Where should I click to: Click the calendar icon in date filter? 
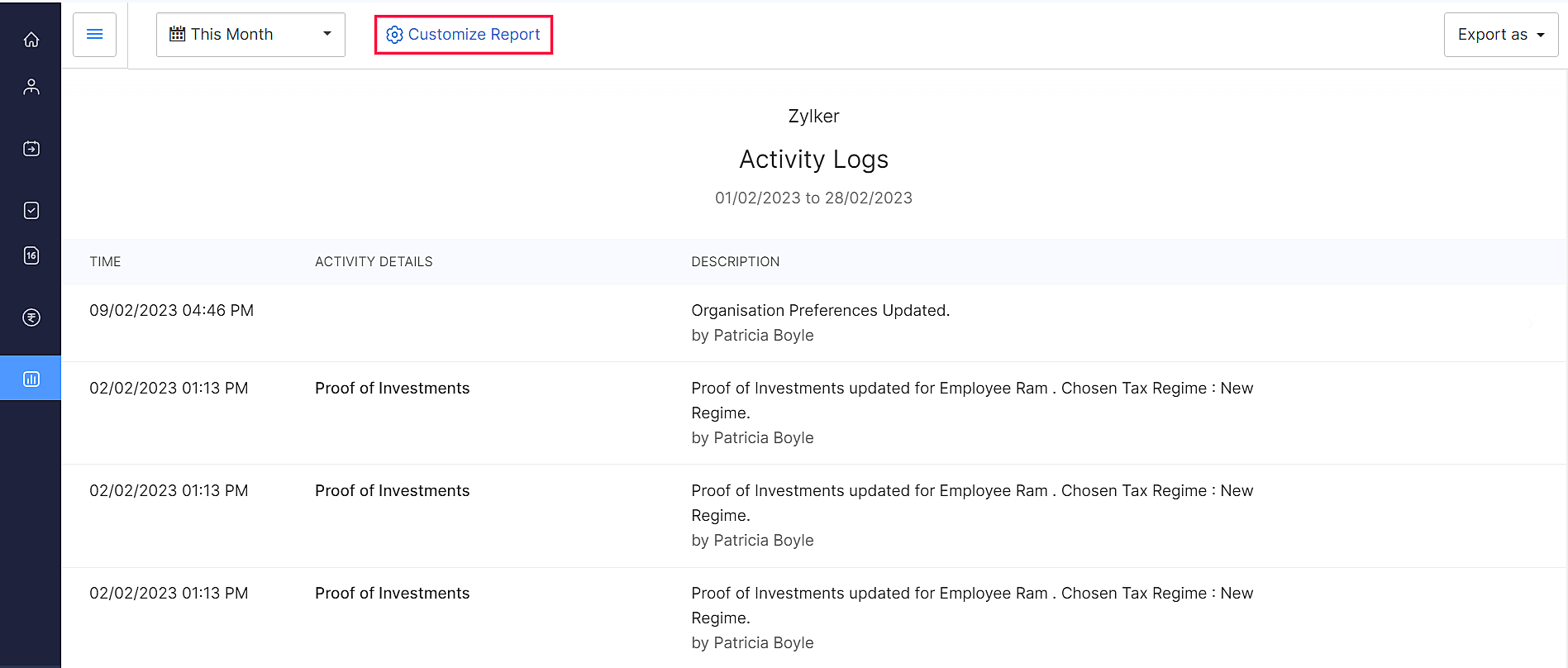[x=177, y=34]
